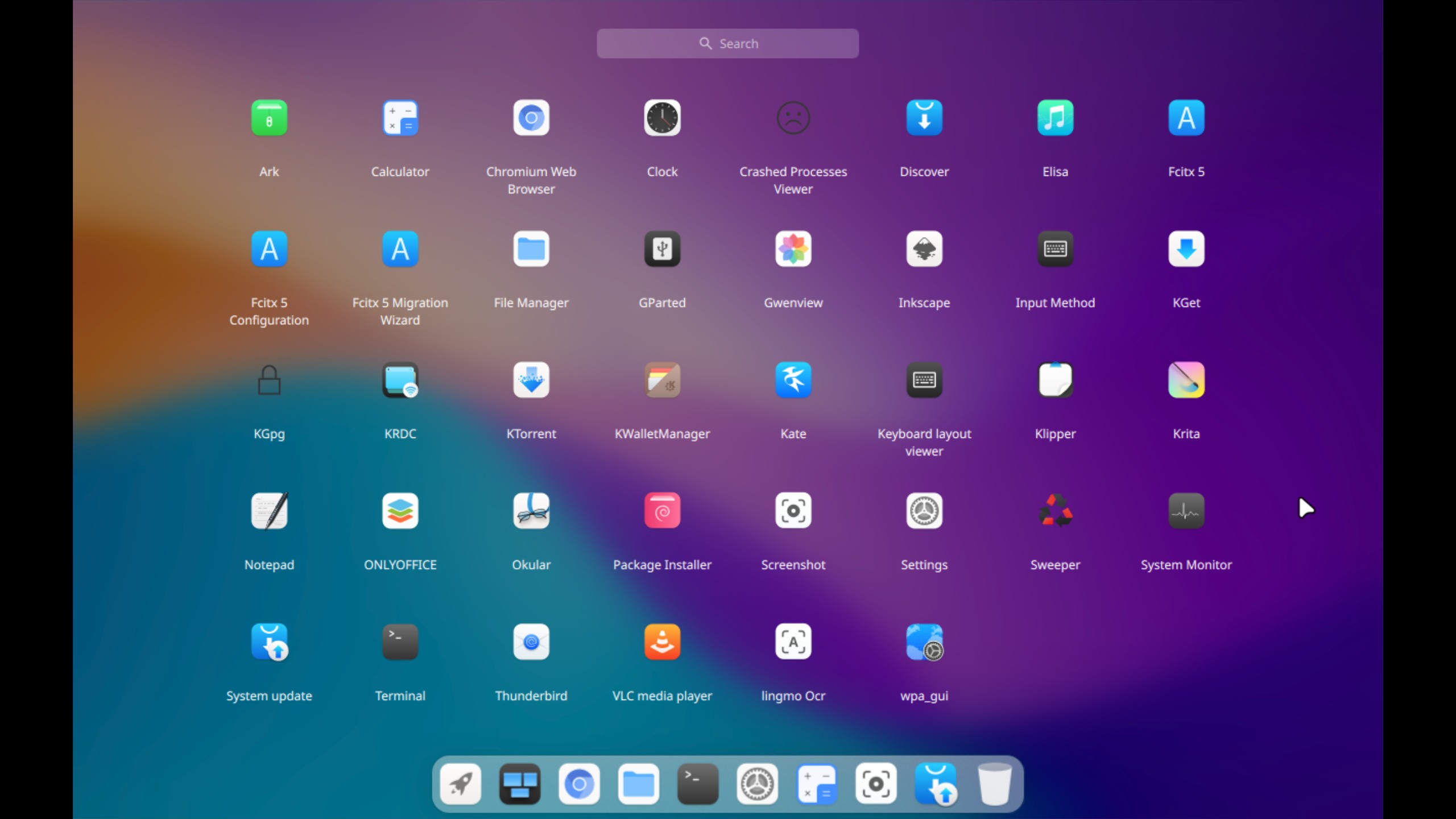Image resolution: width=1456 pixels, height=819 pixels.
Task: Open Crashed Processes Viewer
Action: click(x=793, y=118)
